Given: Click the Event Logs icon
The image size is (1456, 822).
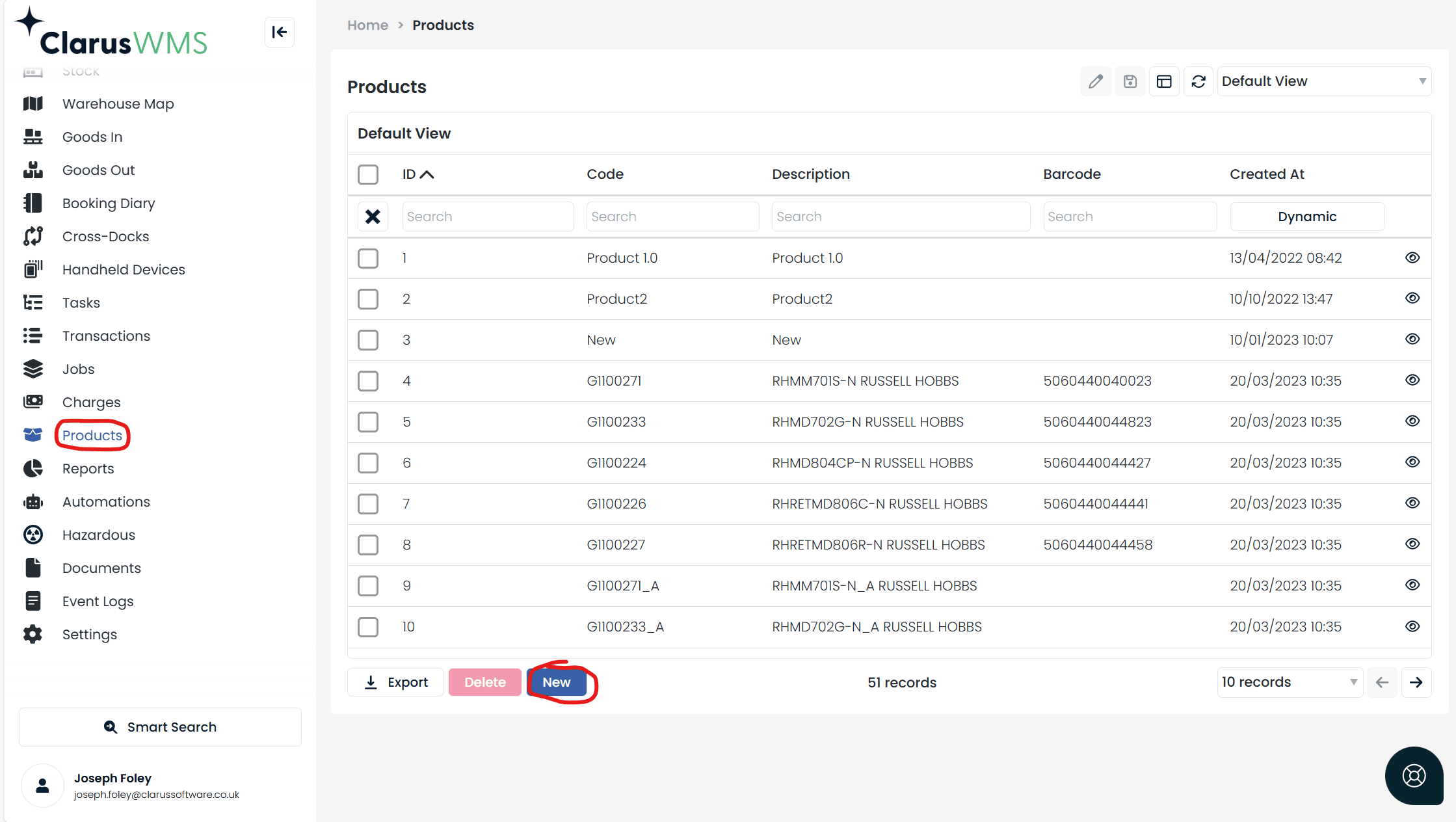Looking at the screenshot, I should tap(33, 602).
